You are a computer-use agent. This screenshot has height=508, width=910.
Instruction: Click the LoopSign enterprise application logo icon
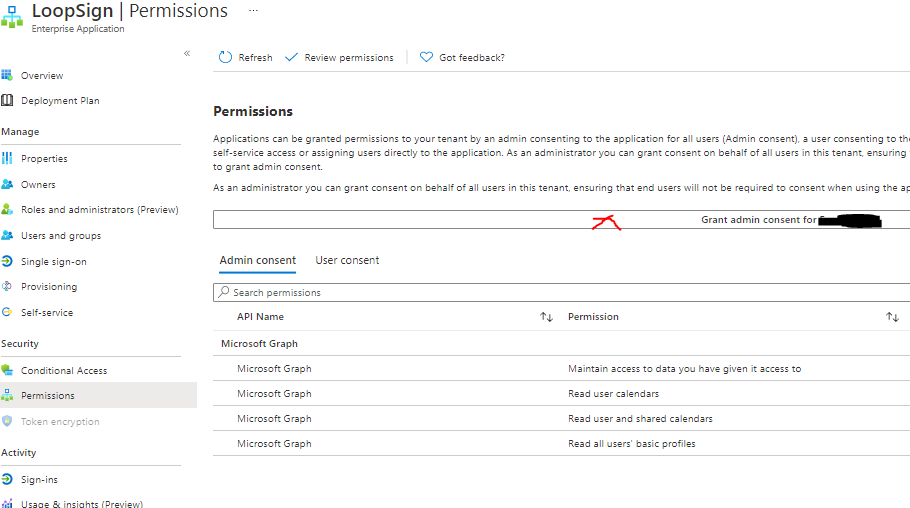12,16
